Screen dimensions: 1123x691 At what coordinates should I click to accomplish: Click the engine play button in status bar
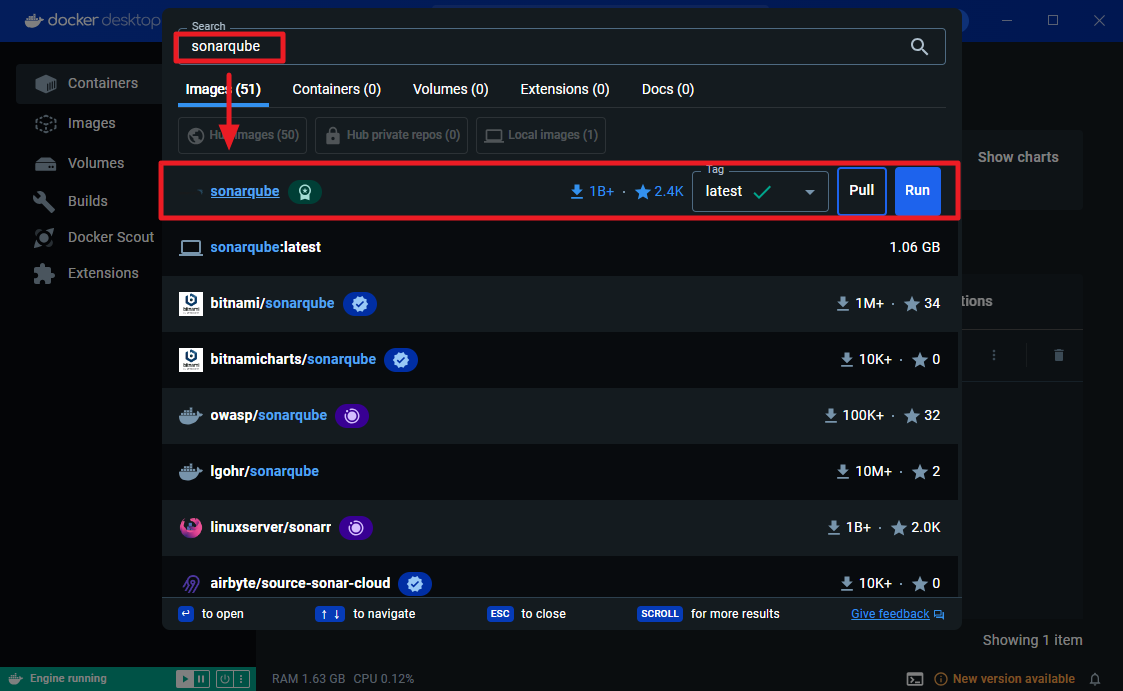(185, 679)
